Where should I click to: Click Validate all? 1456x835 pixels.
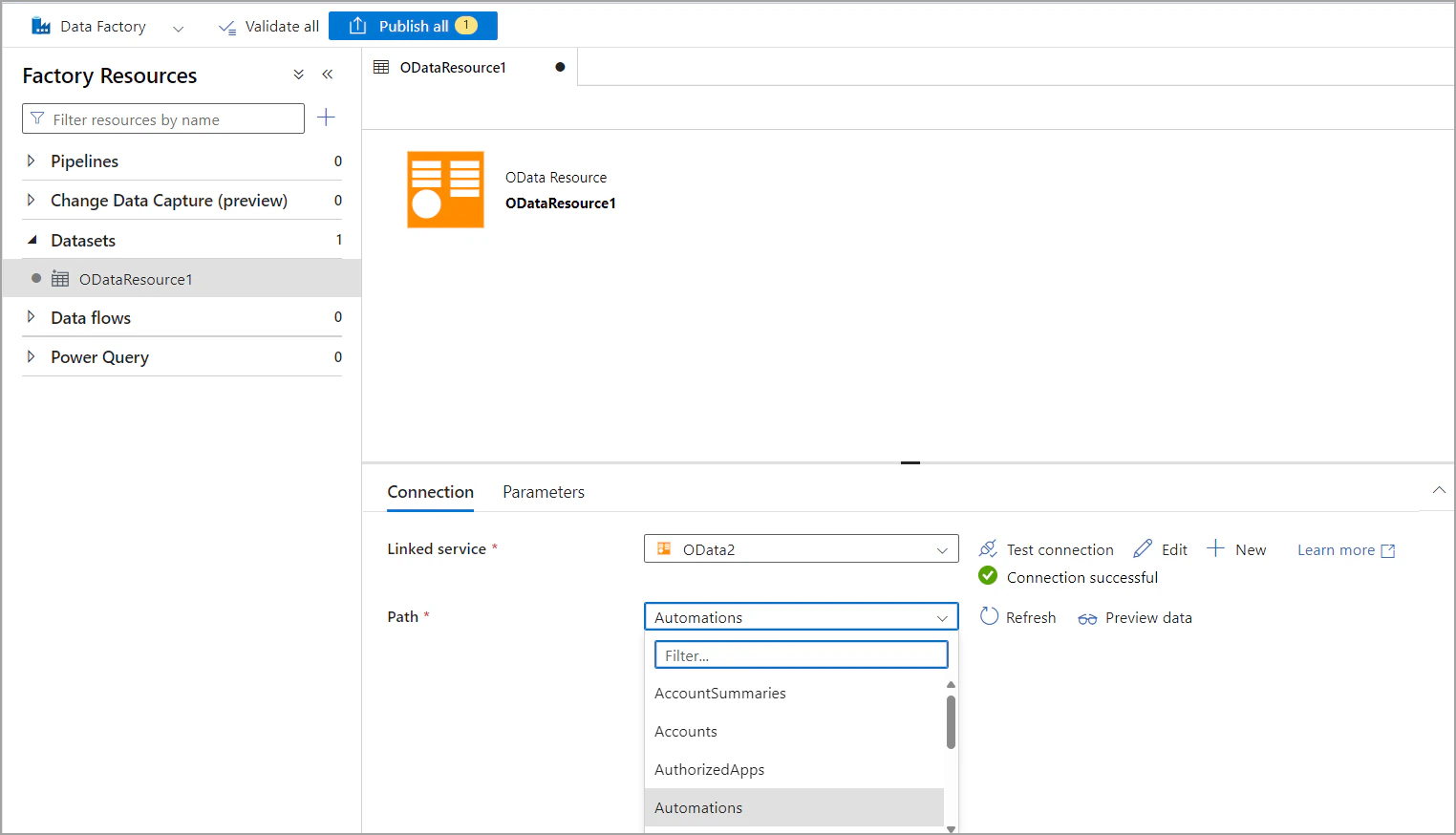click(x=268, y=27)
